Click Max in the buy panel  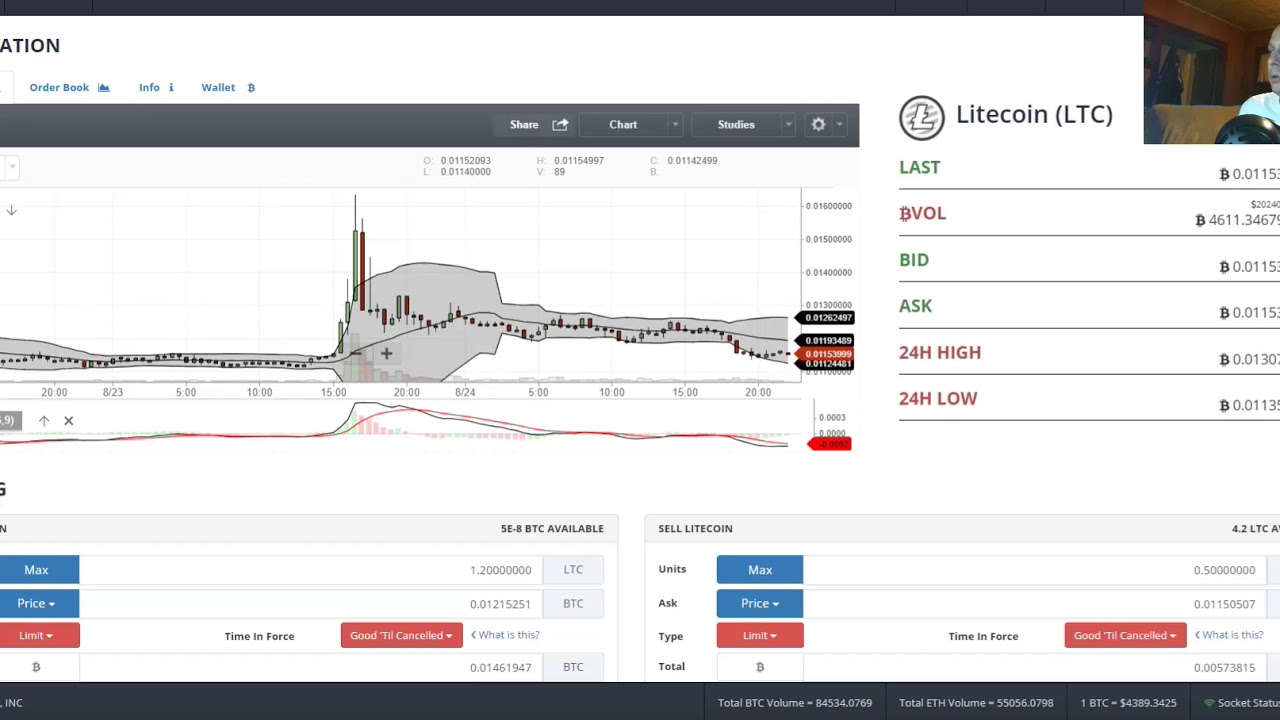[37, 570]
